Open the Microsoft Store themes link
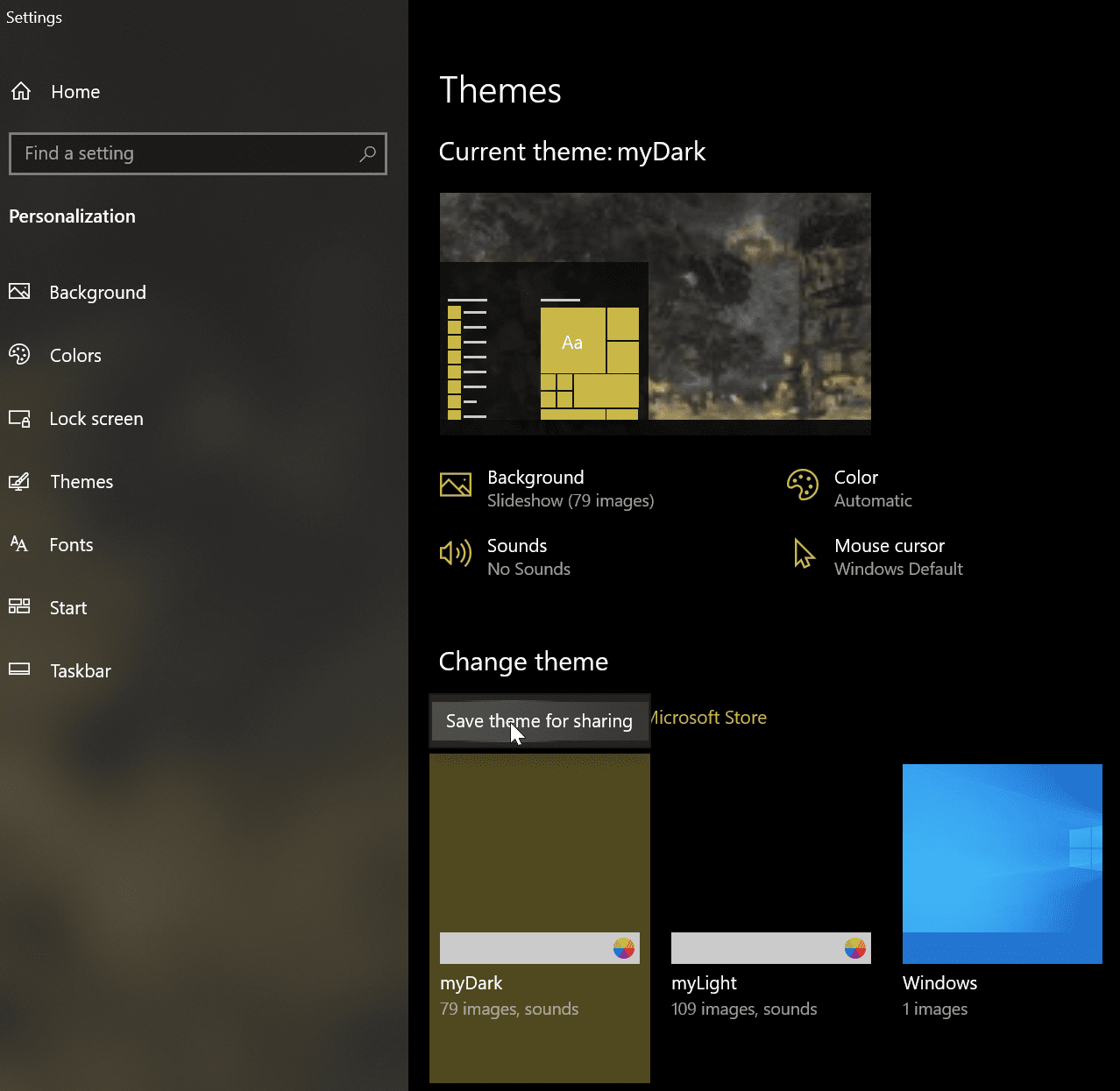Viewport: 1120px width, 1091px height. pos(708,718)
